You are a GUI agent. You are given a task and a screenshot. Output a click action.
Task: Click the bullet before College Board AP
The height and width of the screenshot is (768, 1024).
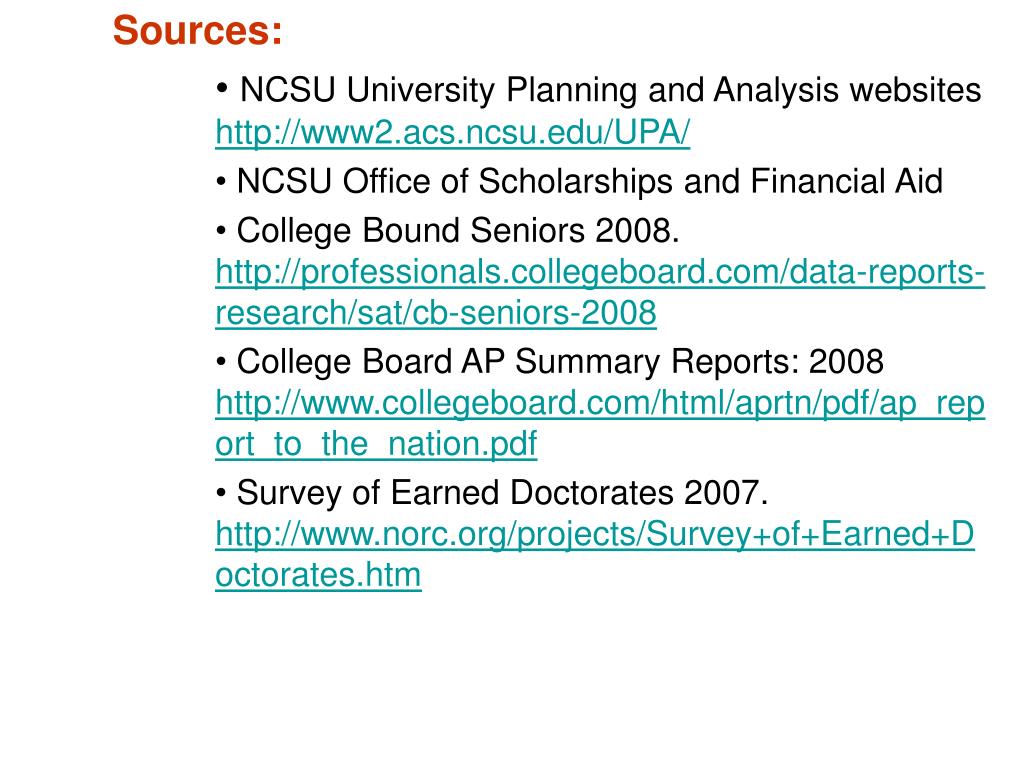[x=221, y=361]
